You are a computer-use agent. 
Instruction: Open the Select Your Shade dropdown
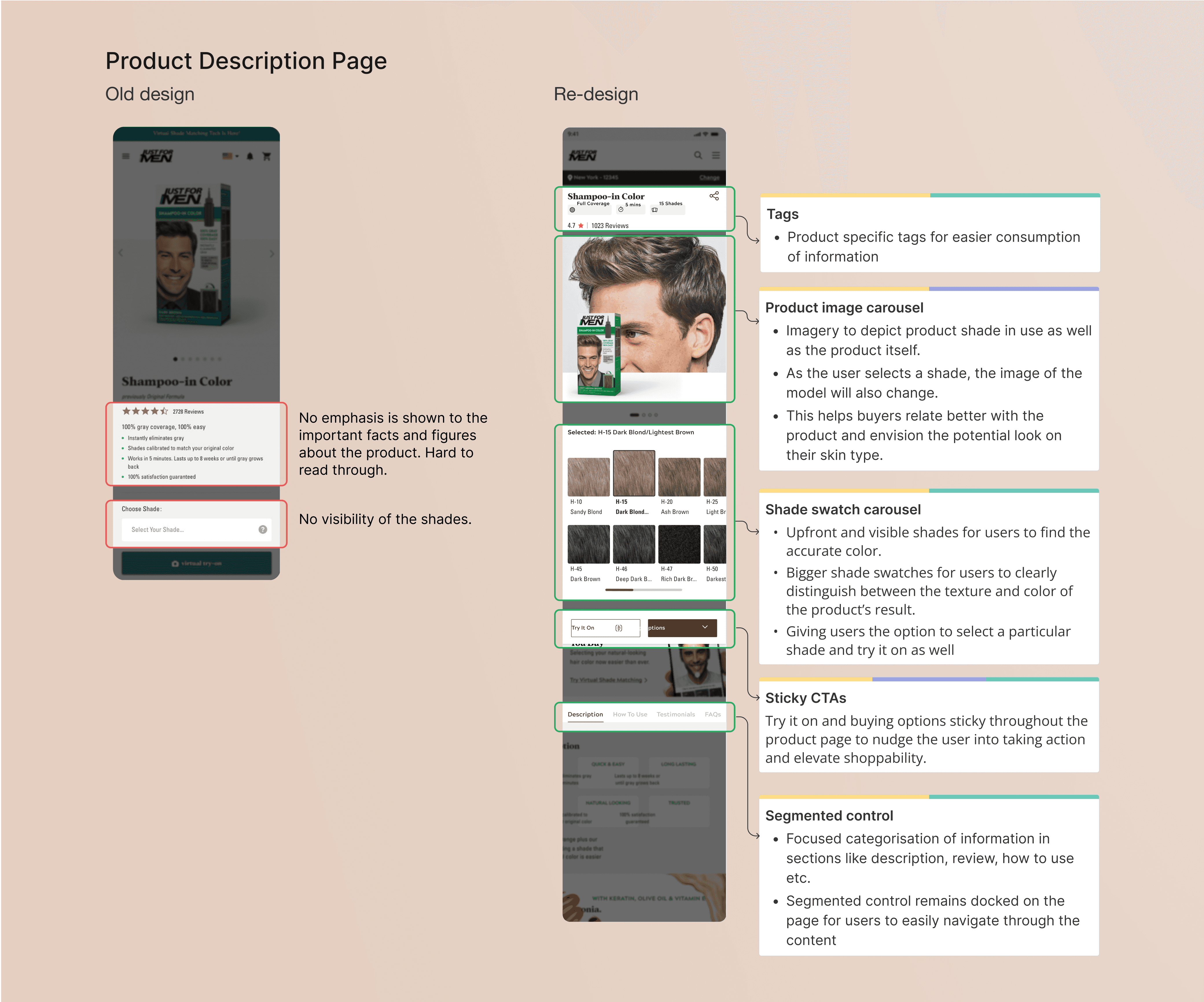pos(196,530)
